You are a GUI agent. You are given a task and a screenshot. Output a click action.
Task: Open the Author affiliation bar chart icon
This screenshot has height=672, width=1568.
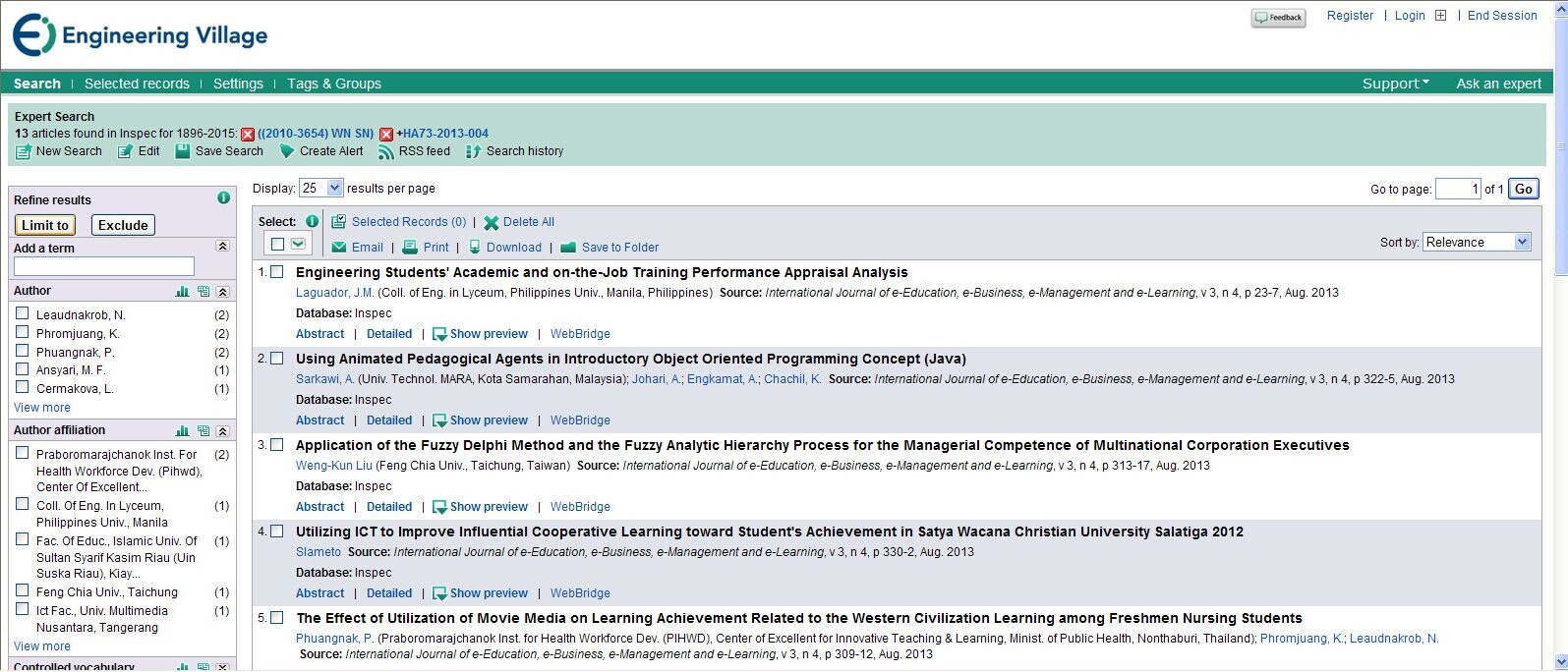click(182, 431)
